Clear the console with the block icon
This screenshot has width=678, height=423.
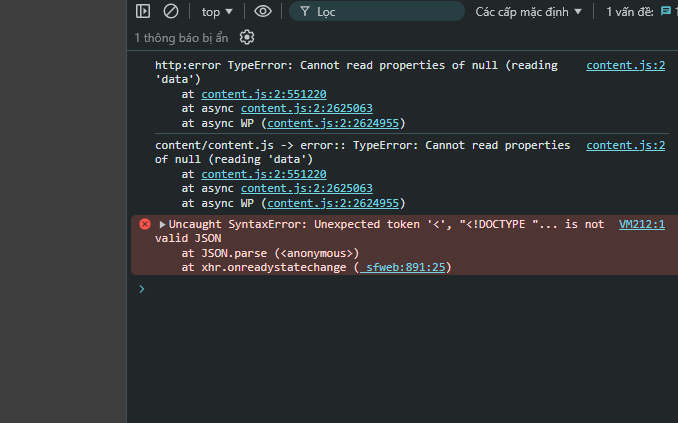171,11
